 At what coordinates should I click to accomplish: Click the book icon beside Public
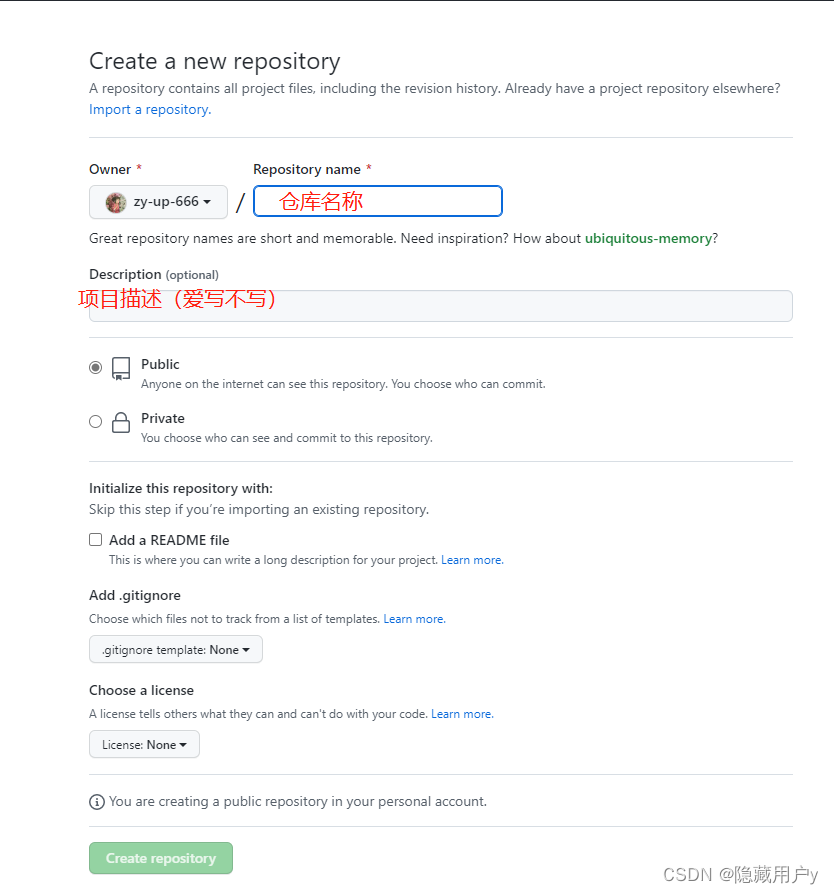(120, 369)
